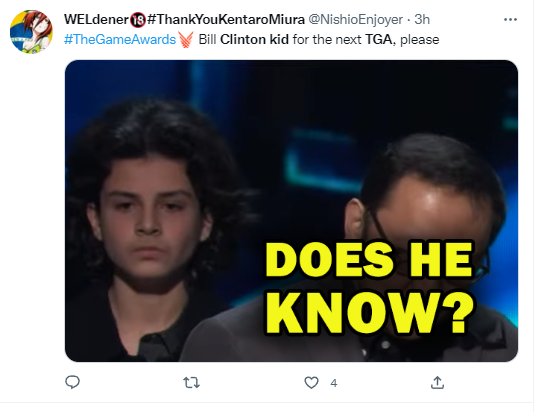Click the yellow DOES HE KNOW? caption
The height and width of the screenshot is (412, 542).
pyautogui.click(x=369, y=287)
